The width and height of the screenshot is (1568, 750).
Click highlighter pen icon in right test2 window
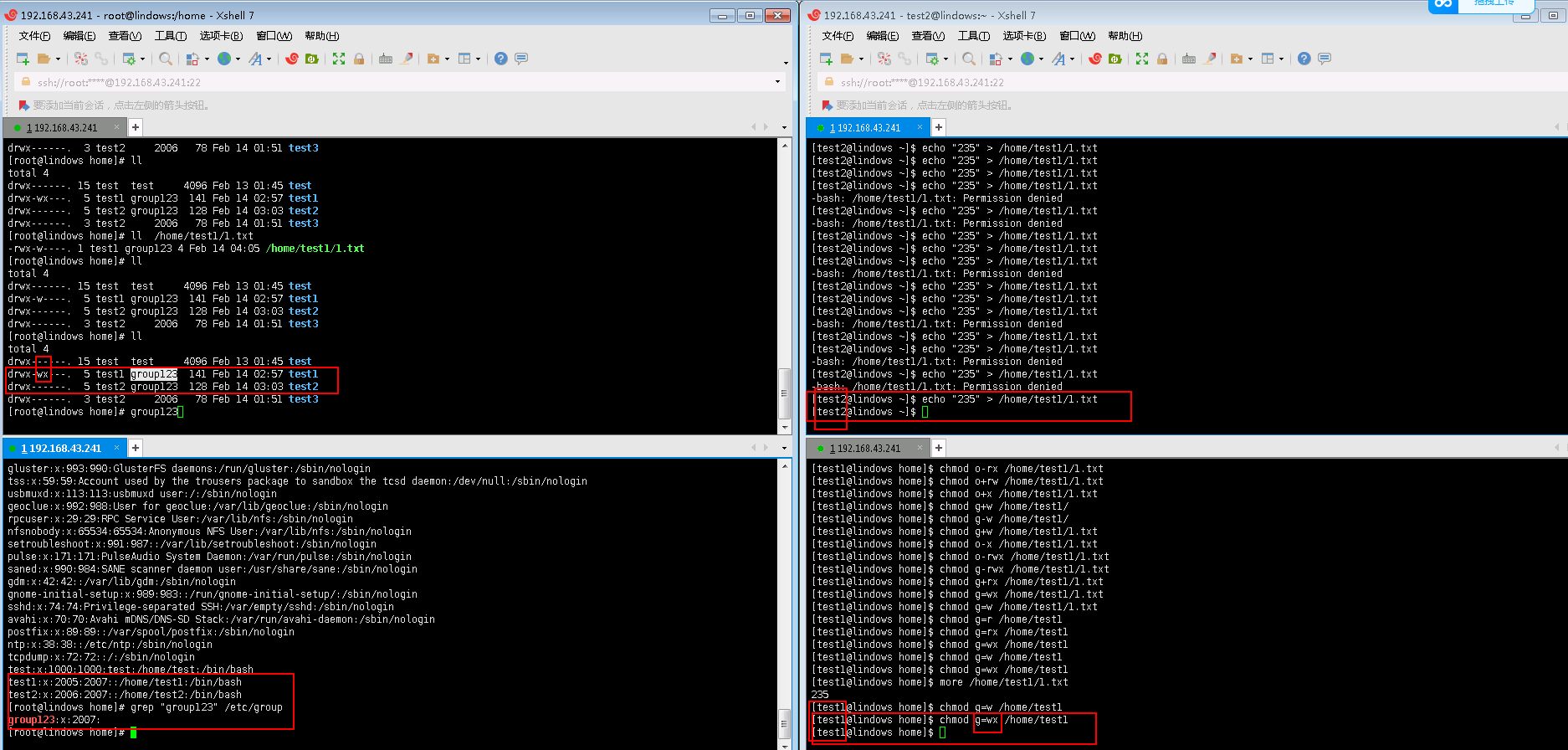pos(1210,59)
